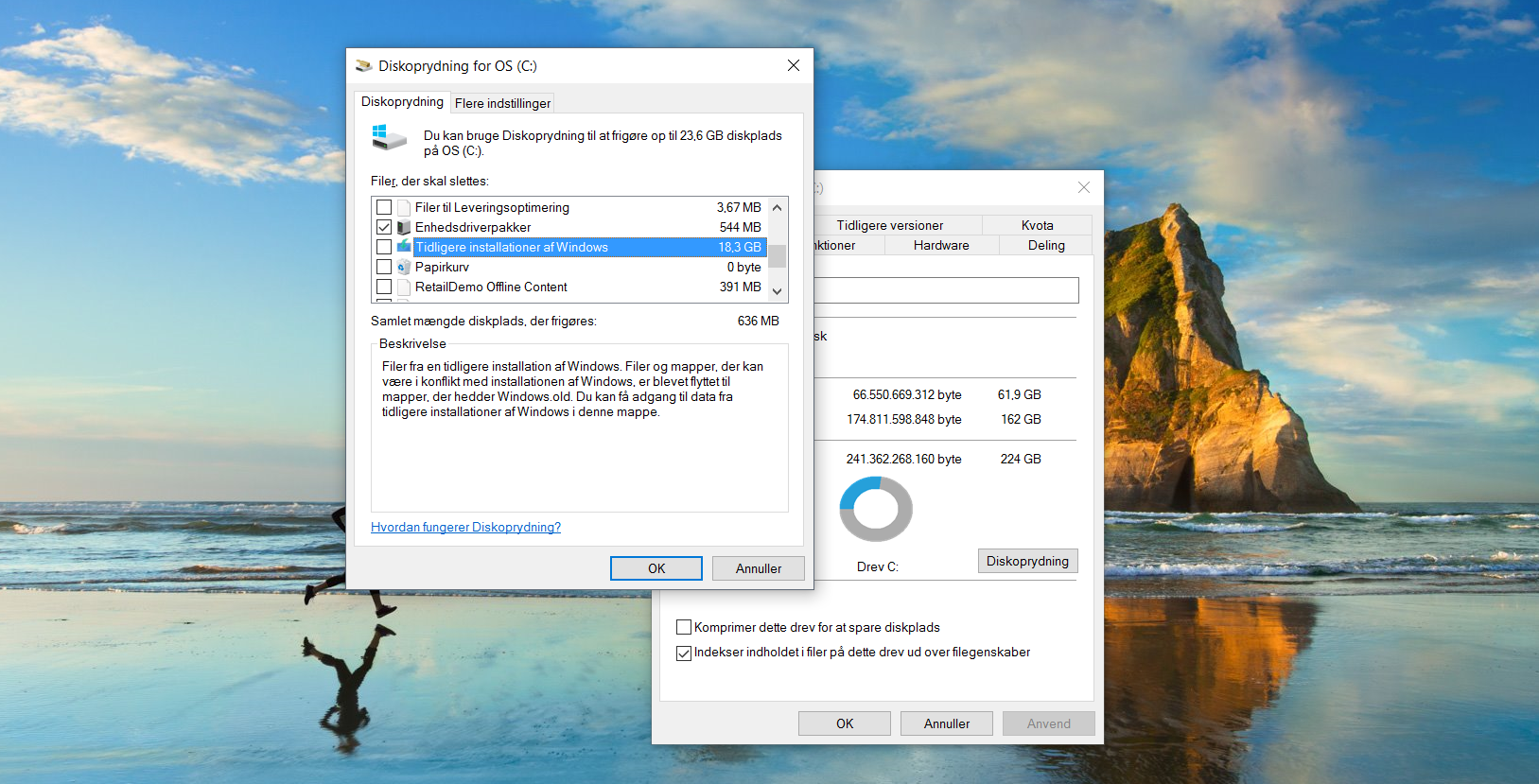
Task: Click the drive name input field
Action: pos(944,290)
